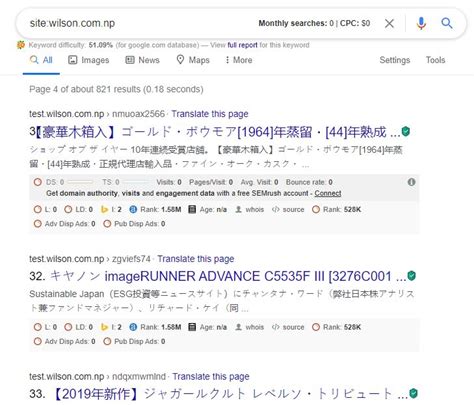This screenshot has width=474, height=405.
Task: Clear the search box with the X icon
Action: click(x=389, y=23)
